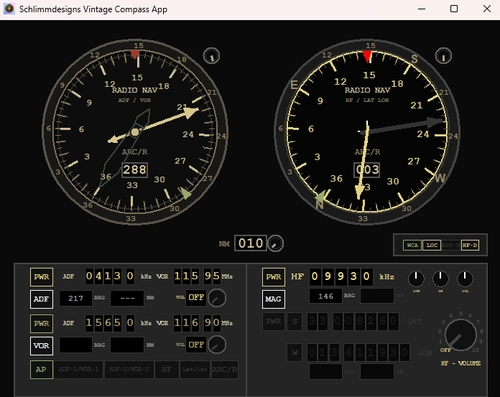Select the ADF-2/VOR-2 source tab
500x397 pixels.
(129, 369)
